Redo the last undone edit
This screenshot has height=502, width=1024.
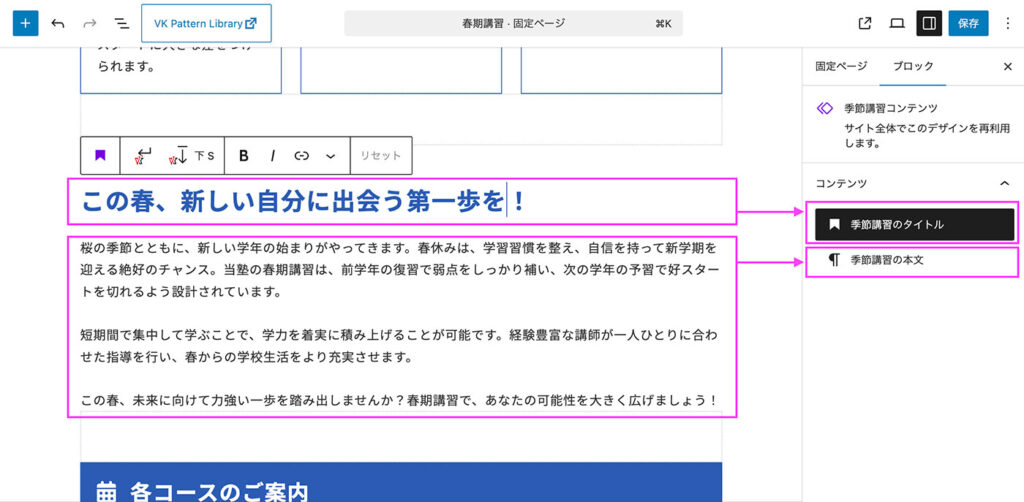click(x=90, y=23)
